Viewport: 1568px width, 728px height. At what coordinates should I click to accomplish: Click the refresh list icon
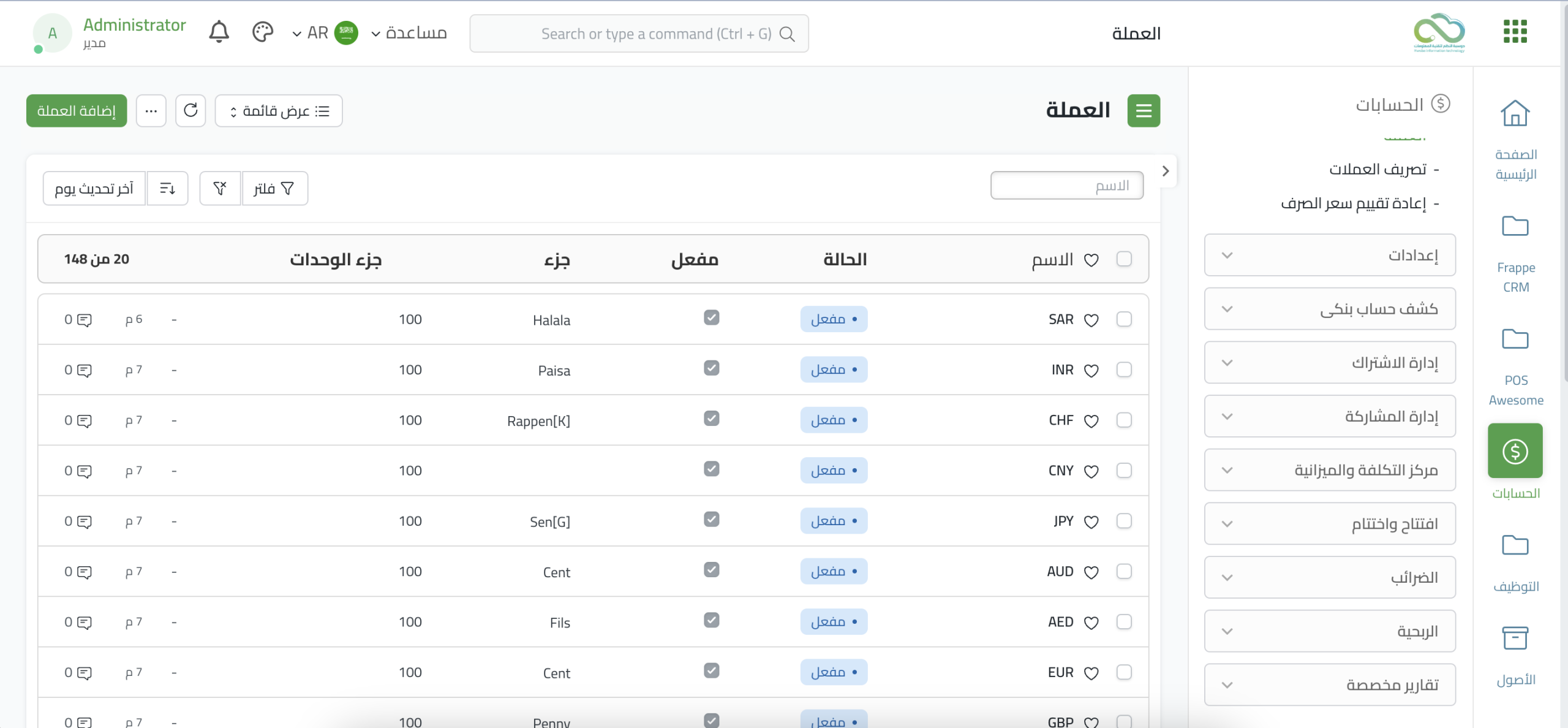click(x=190, y=110)
